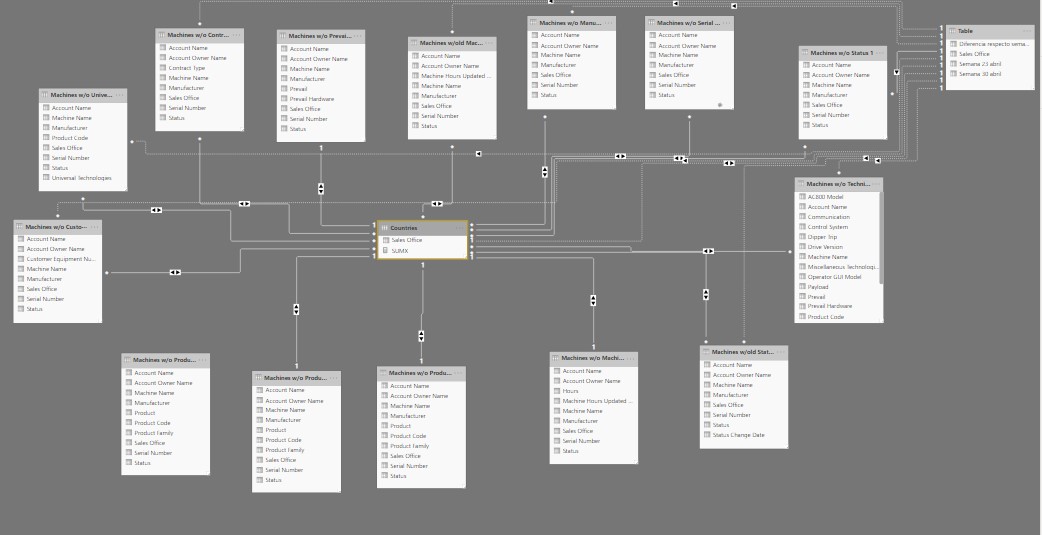Click filter arrow on Countries–Machines w/o Mechi line
The height and width of the screenshot is (535, 1042).
tap(593, 300)
